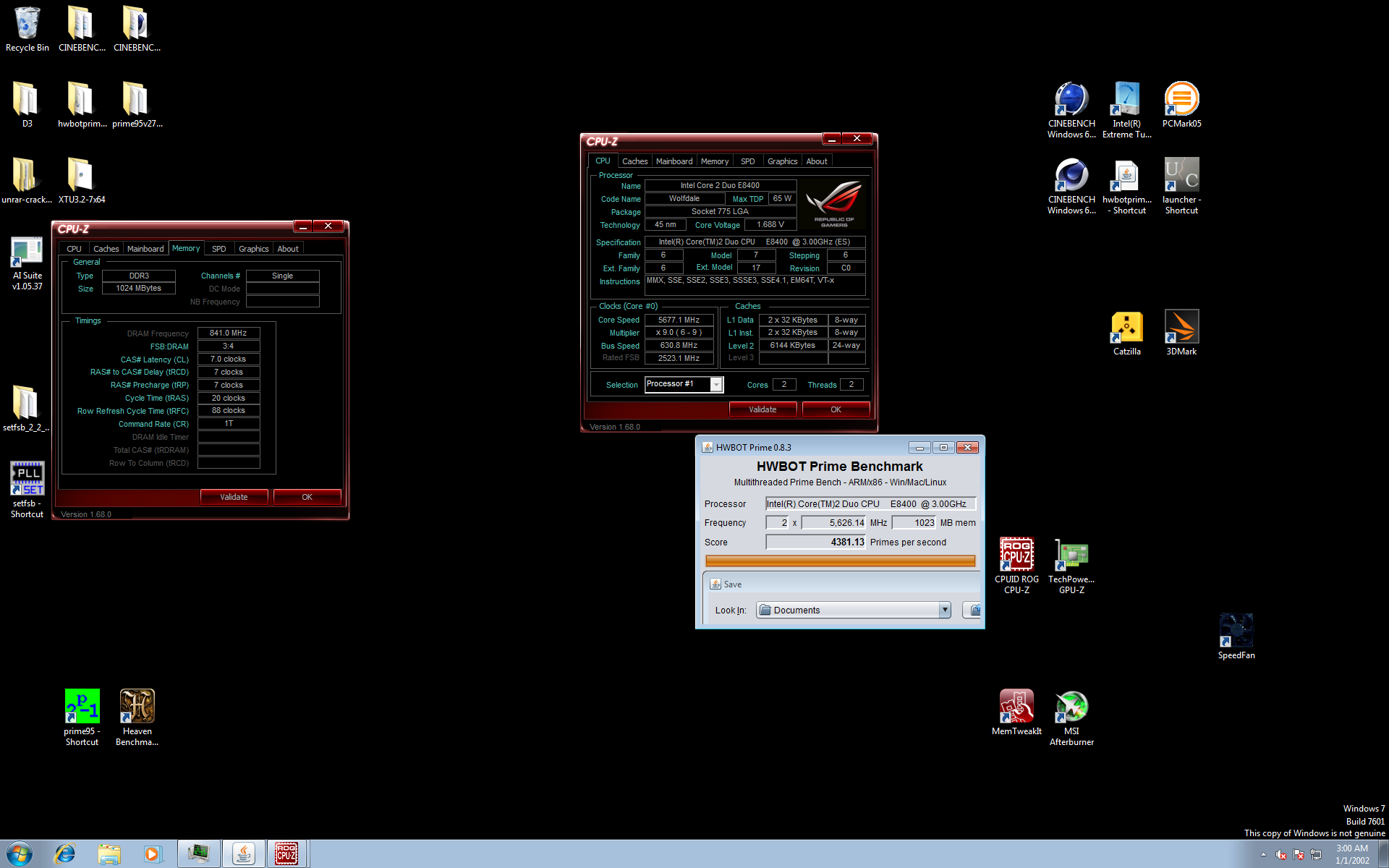
Task: Click Save icon in HWBOT Prime
Action: pos(715,584)
